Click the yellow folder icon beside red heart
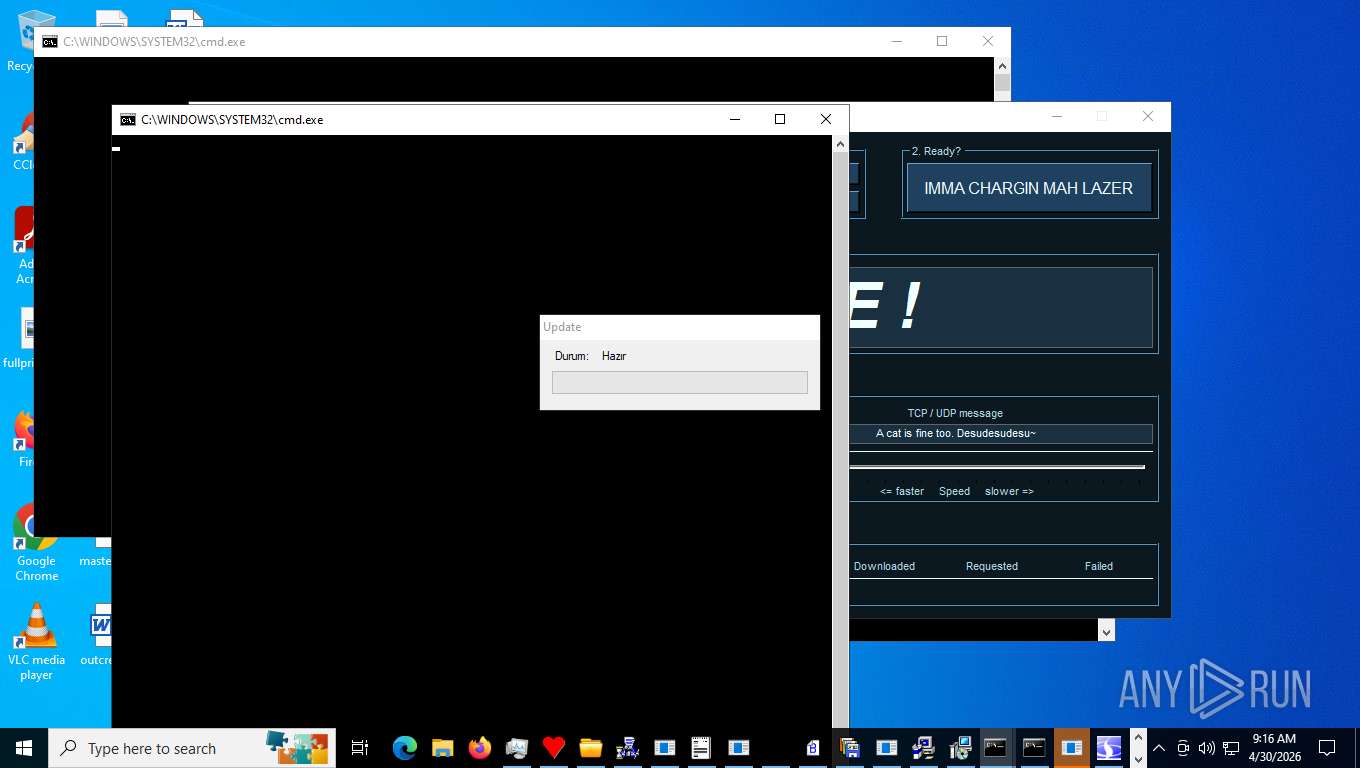 coord(591,748)
